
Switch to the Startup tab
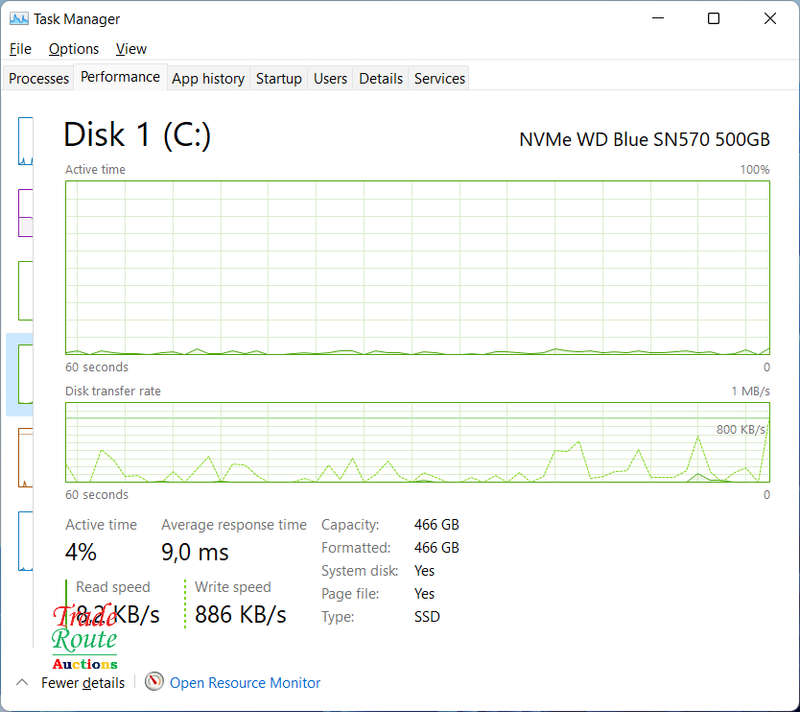(279, 79)
